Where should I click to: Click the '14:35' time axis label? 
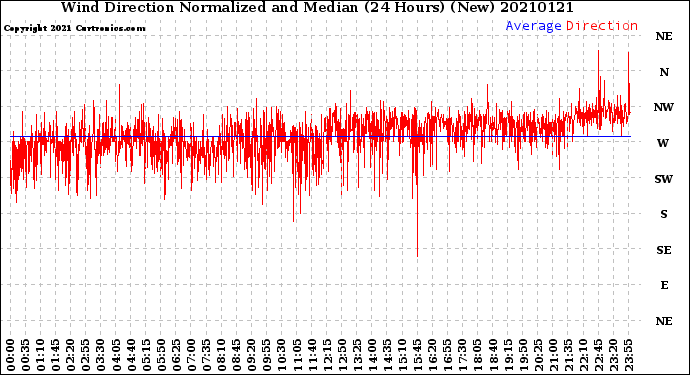pos(387,356)
